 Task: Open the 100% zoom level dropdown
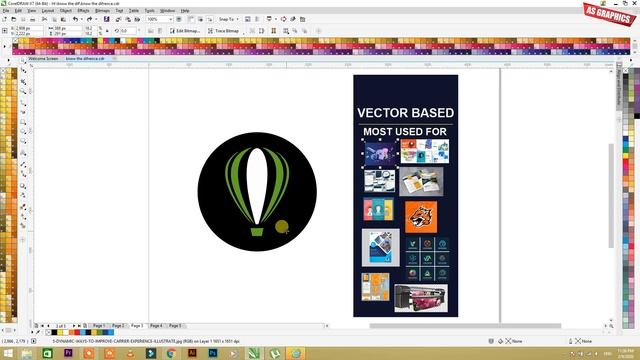click(x=171, y=19)
